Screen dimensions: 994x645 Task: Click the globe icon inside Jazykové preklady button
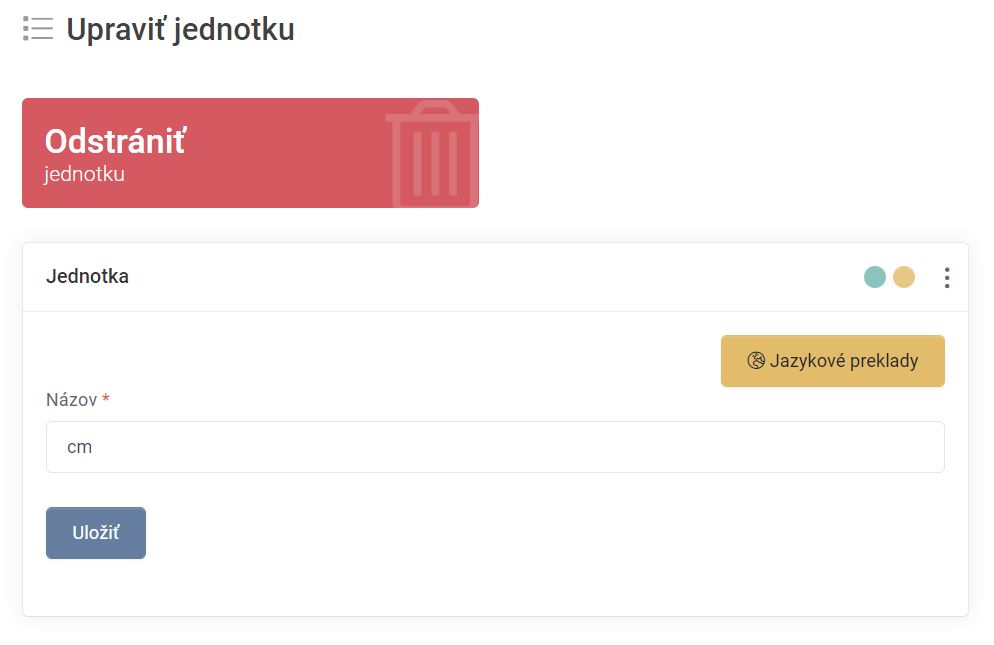pos(756,360)
